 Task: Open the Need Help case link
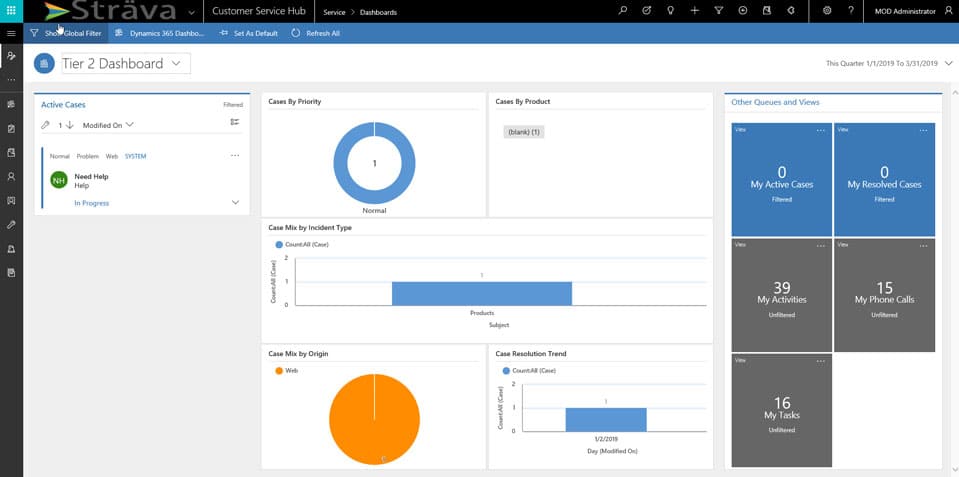[91, 176]
